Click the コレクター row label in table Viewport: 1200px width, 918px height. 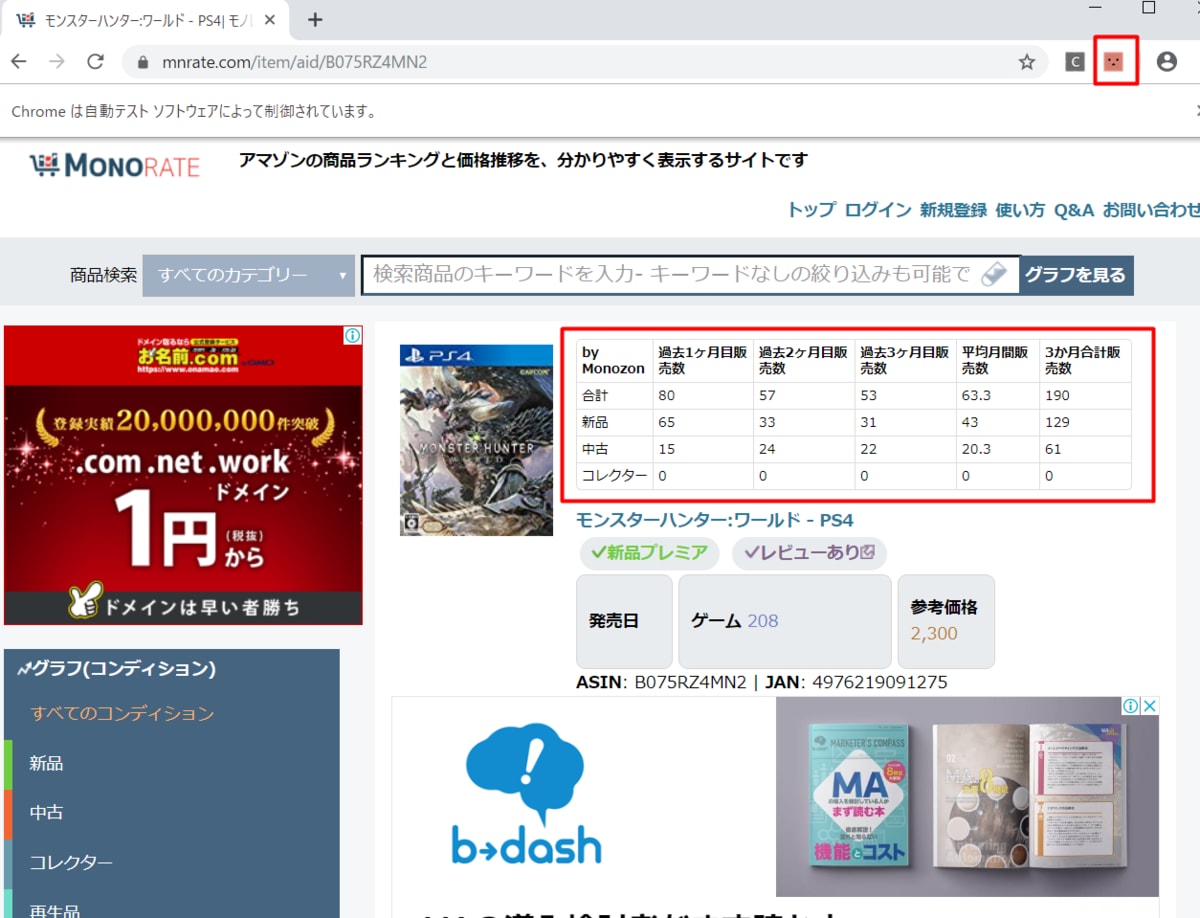(614, 476)
